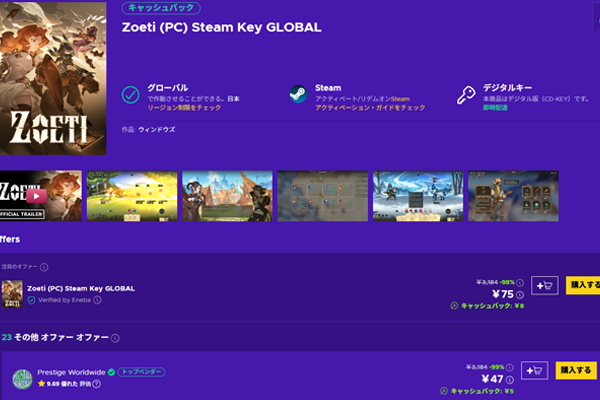Viewport: 600px width, 400px height.
Task: Click info icon beside 注目のオファー label
Action: pos(44,267)
